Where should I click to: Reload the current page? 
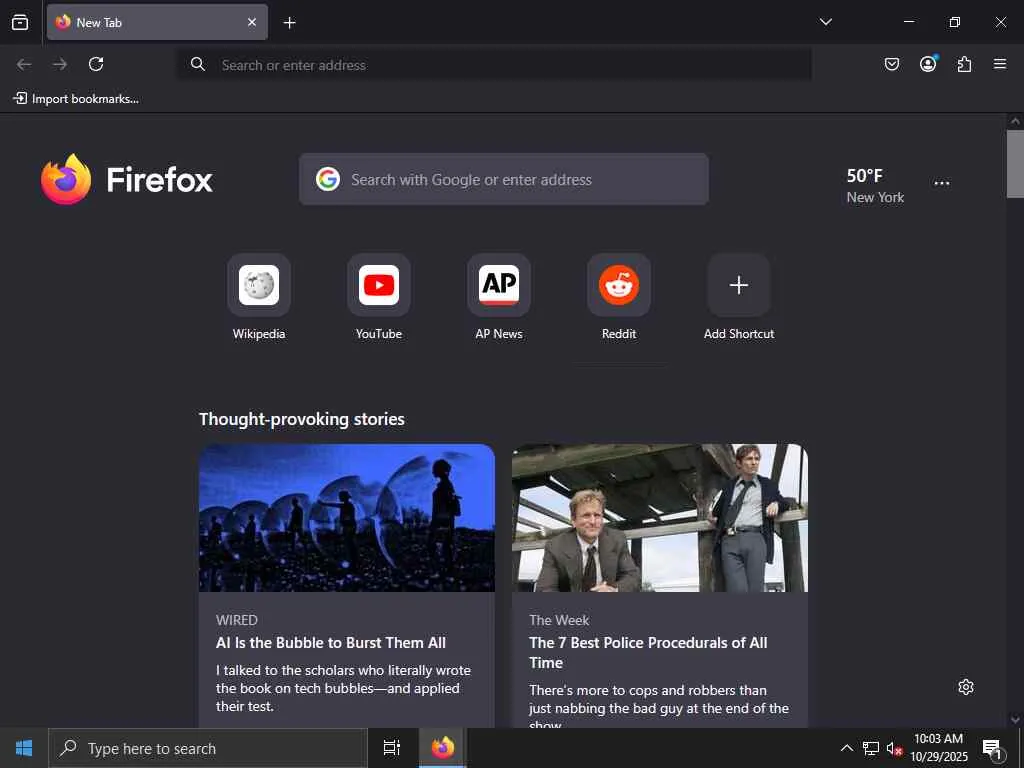tap(96, 64)
